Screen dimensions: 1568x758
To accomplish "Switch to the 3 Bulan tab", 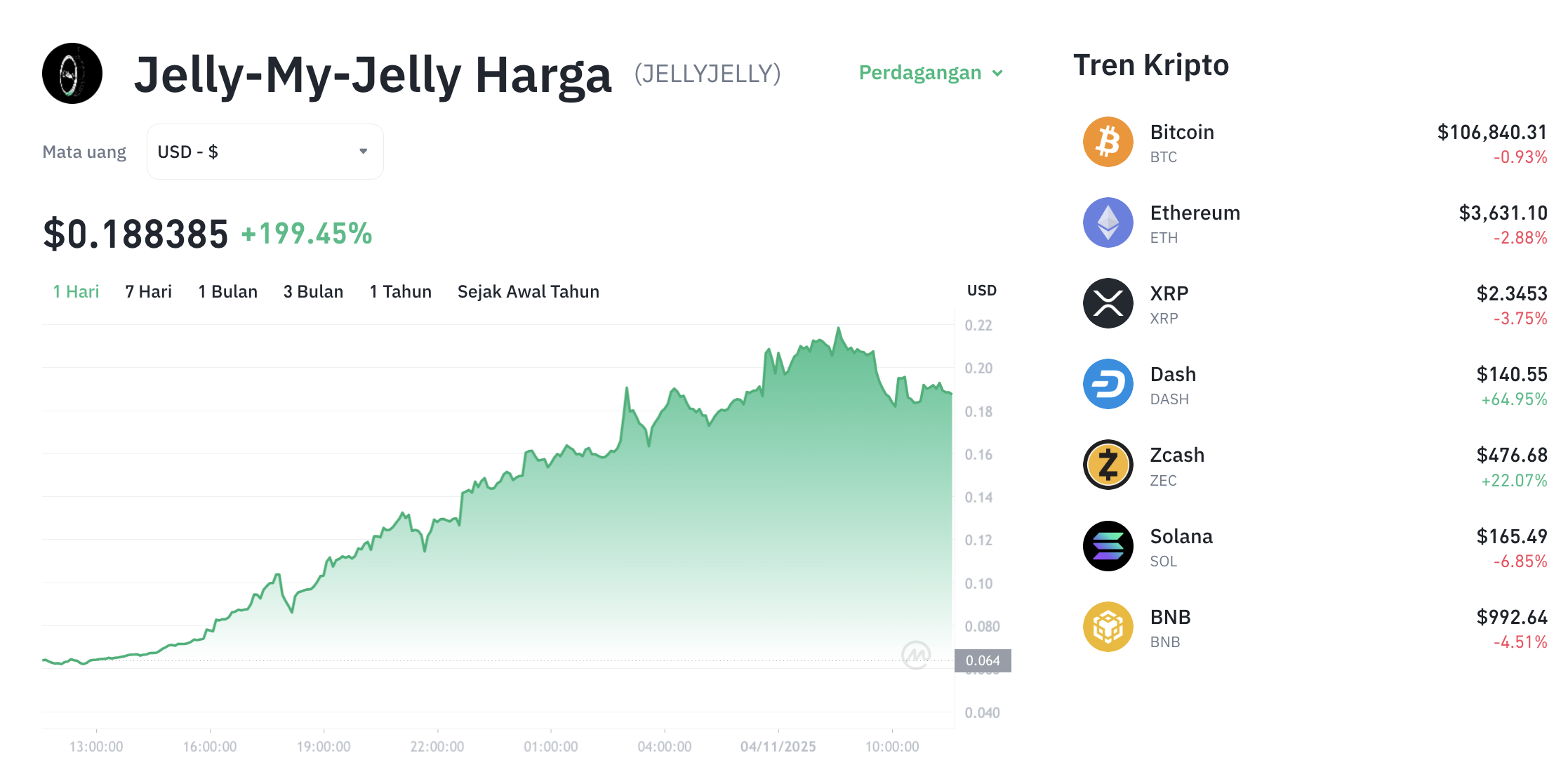I will click(313, 291).
